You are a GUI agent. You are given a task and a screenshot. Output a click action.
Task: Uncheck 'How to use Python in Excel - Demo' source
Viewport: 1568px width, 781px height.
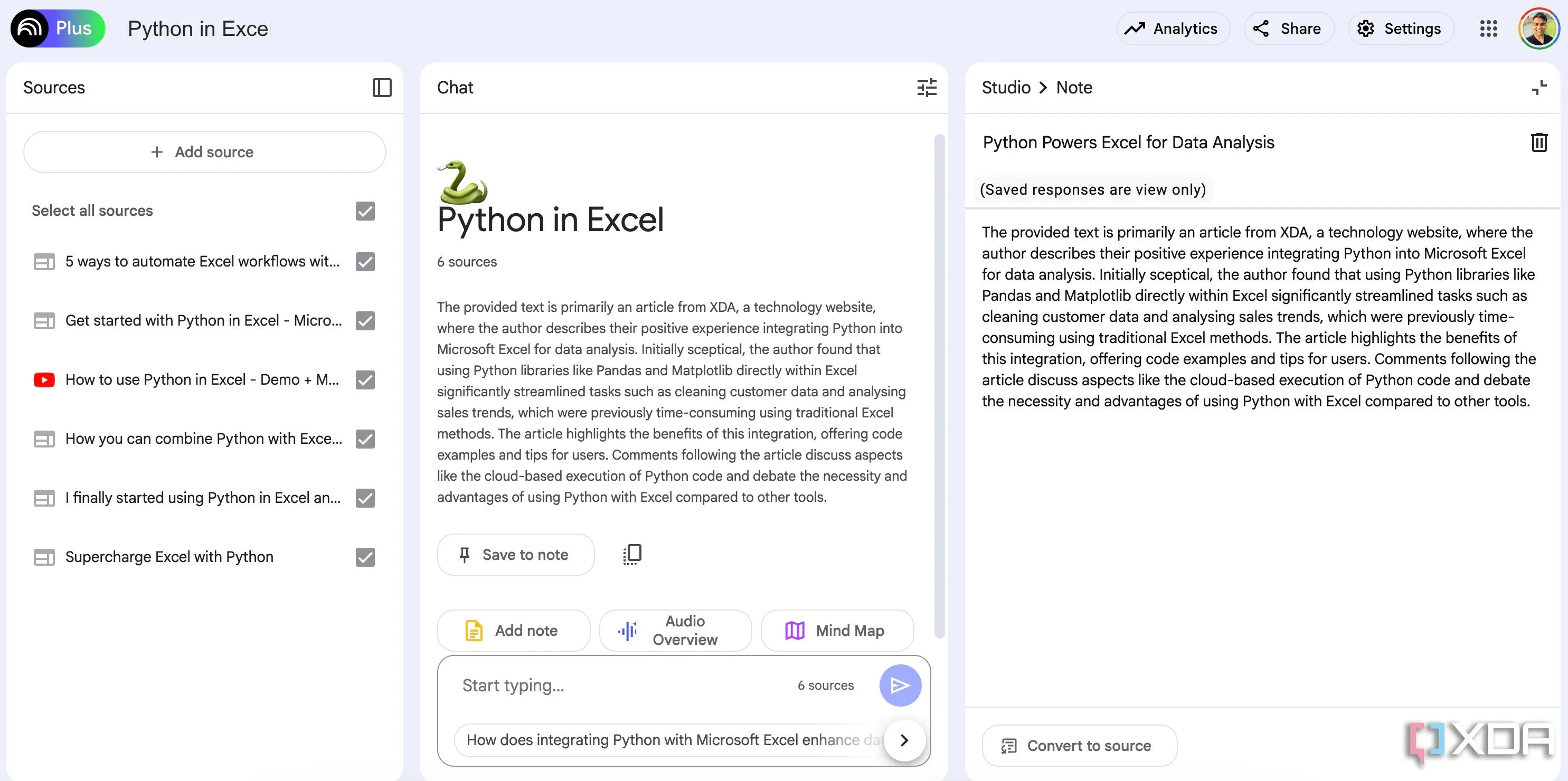[x=365, y=379]
